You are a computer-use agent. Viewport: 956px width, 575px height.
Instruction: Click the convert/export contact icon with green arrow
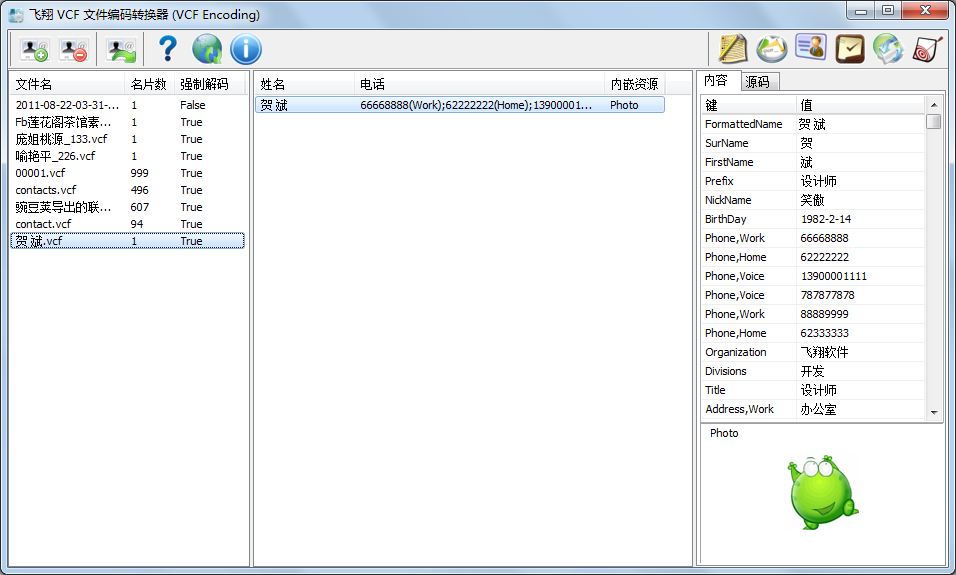pyautogui.click(x=121, y=49)
